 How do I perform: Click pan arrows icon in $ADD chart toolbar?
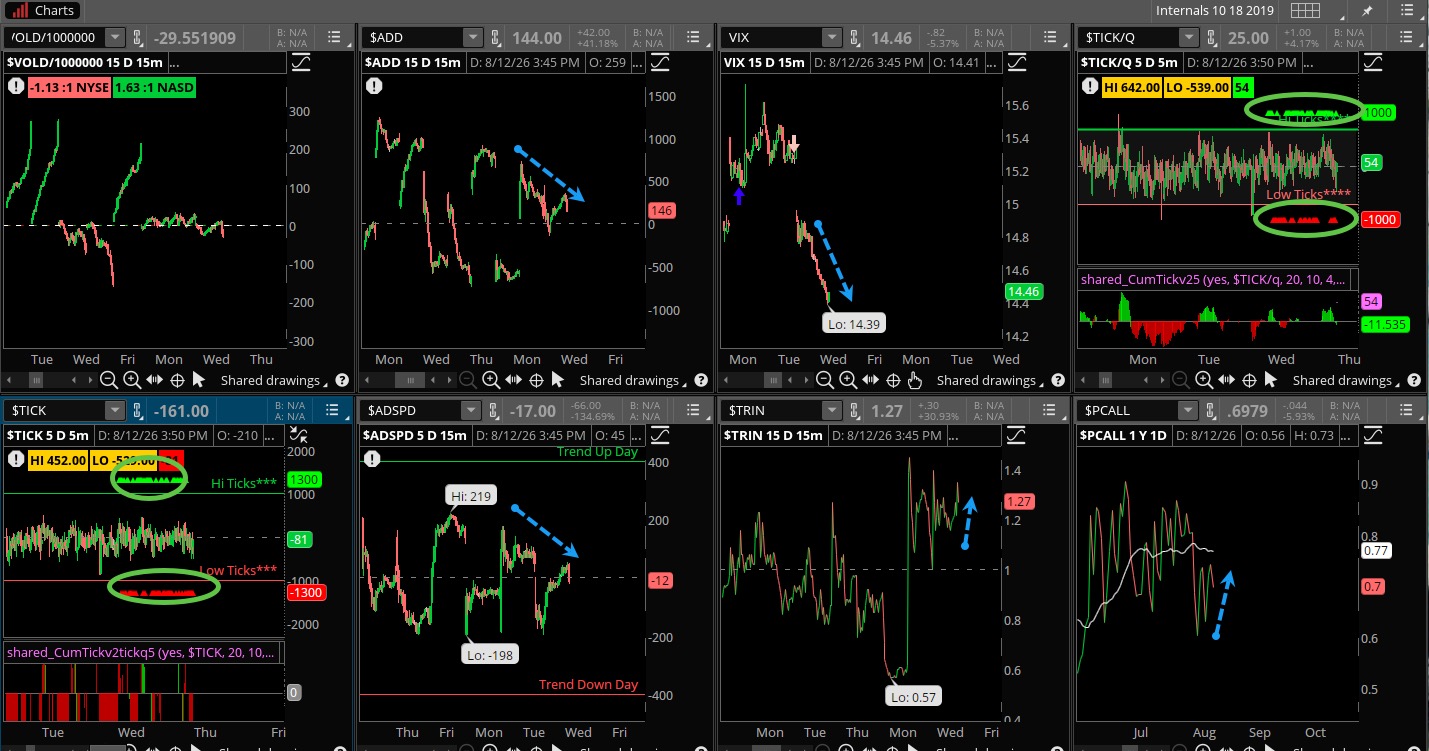(514, 380)
